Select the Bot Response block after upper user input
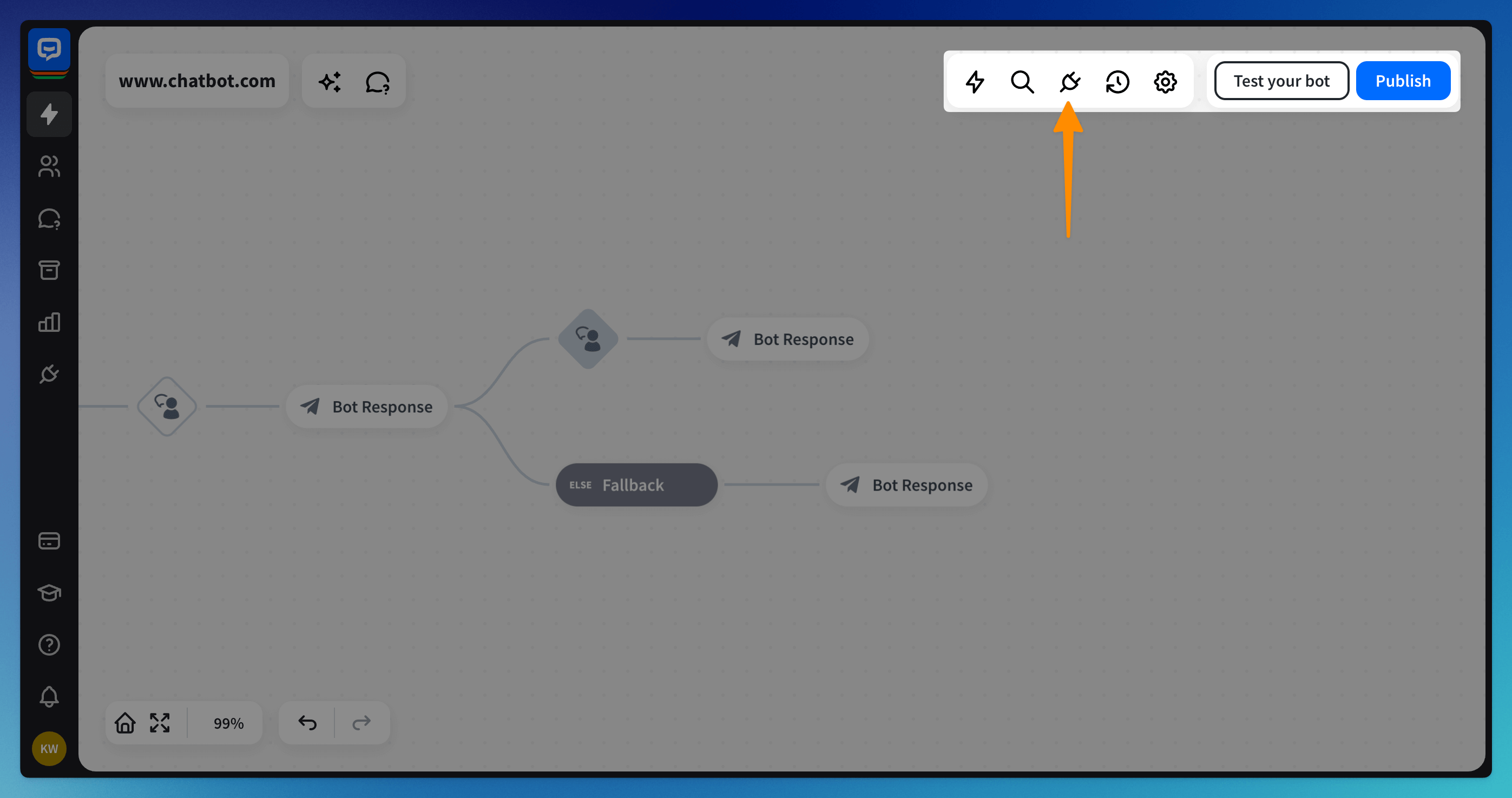The image size is (1512, 798). [x=788, y=339]
